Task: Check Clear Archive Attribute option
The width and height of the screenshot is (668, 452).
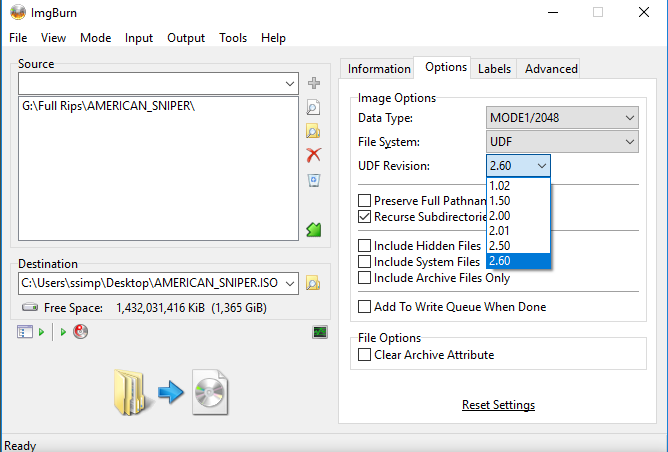Action: click(366, 355)
